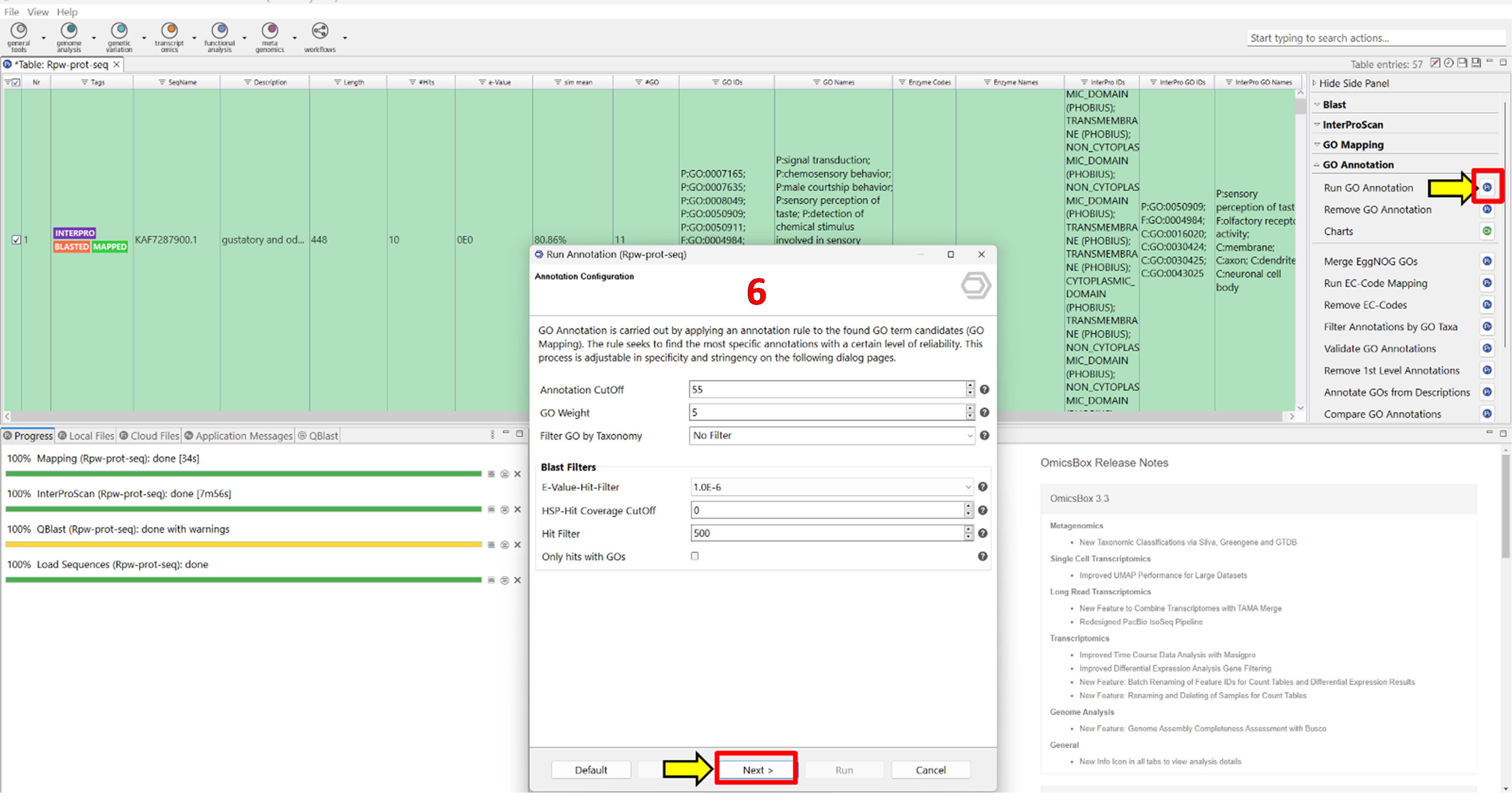Click help icon next to Annotation CutOff
Image resolution: width=1512 pixels, height=800 pixels.
(x=984, y=390)
